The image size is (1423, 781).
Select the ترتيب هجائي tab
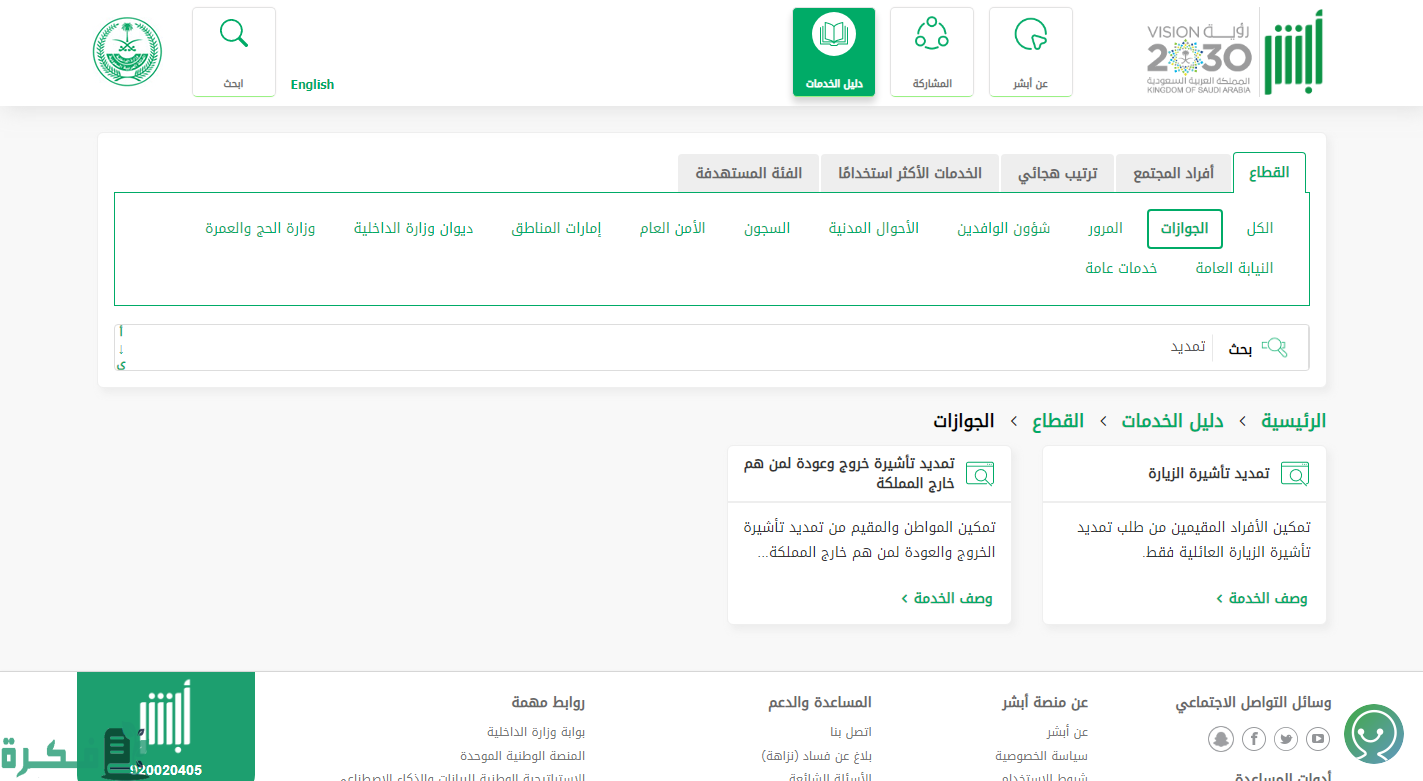tap(1057, 173)
